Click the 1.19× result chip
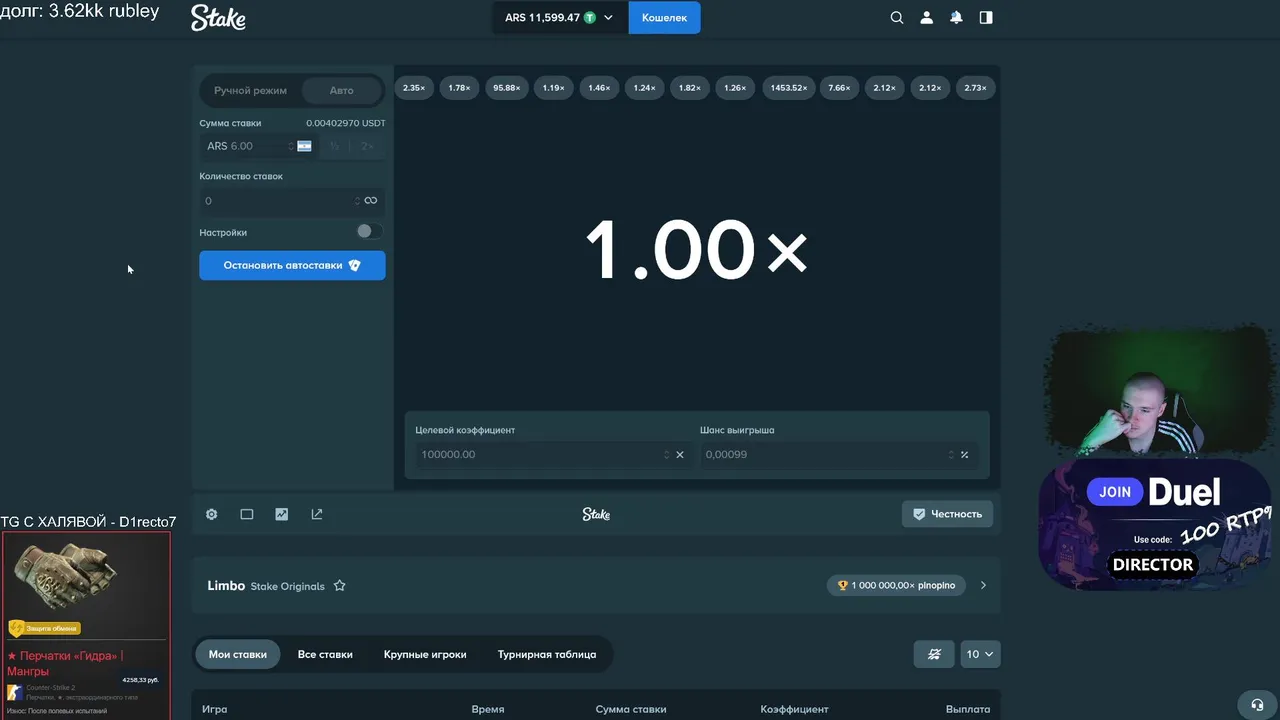 click(553, 88)
